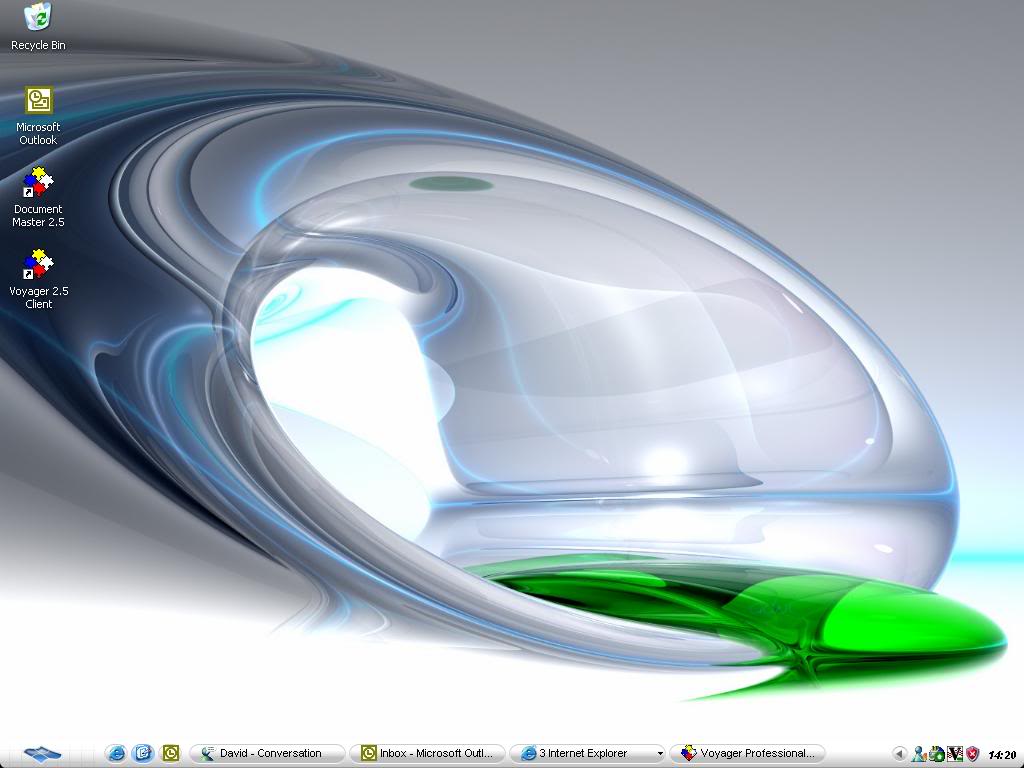Select the checkered V tray icon
This screenshot has width=1024, height=768.
point(954,753)
